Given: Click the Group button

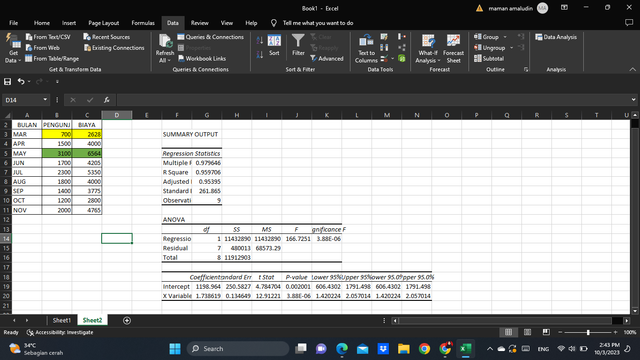Looking at the screenshot, I should [487, 37].
